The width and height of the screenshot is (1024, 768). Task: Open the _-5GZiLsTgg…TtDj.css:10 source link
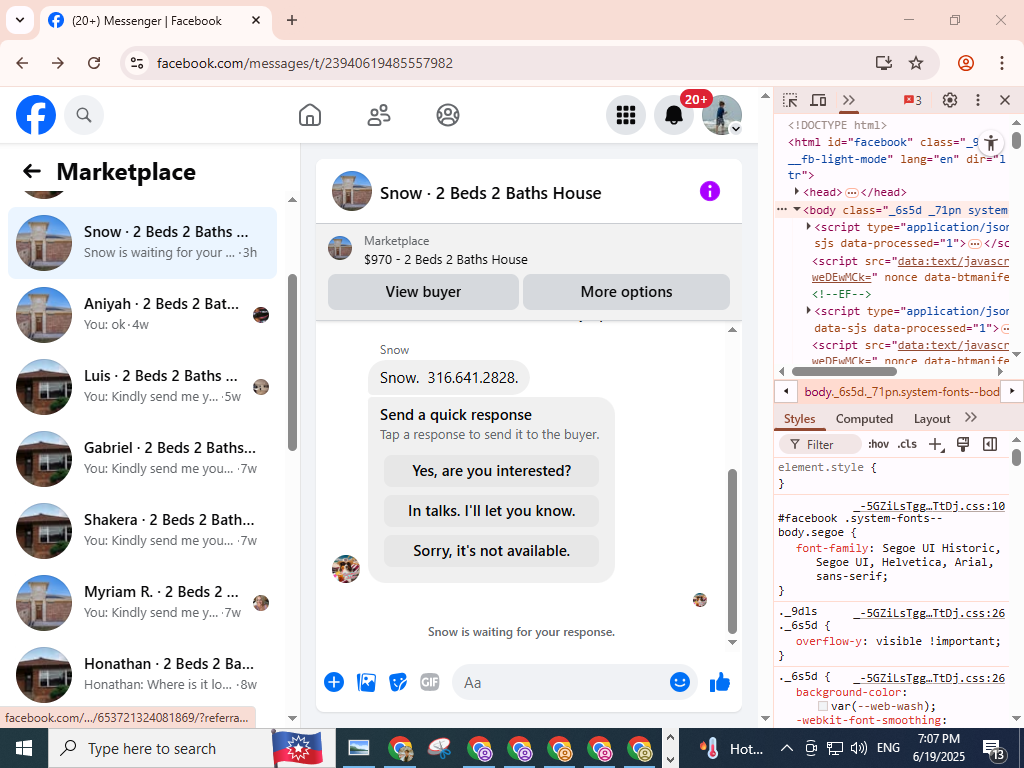(x=929, y=505)
